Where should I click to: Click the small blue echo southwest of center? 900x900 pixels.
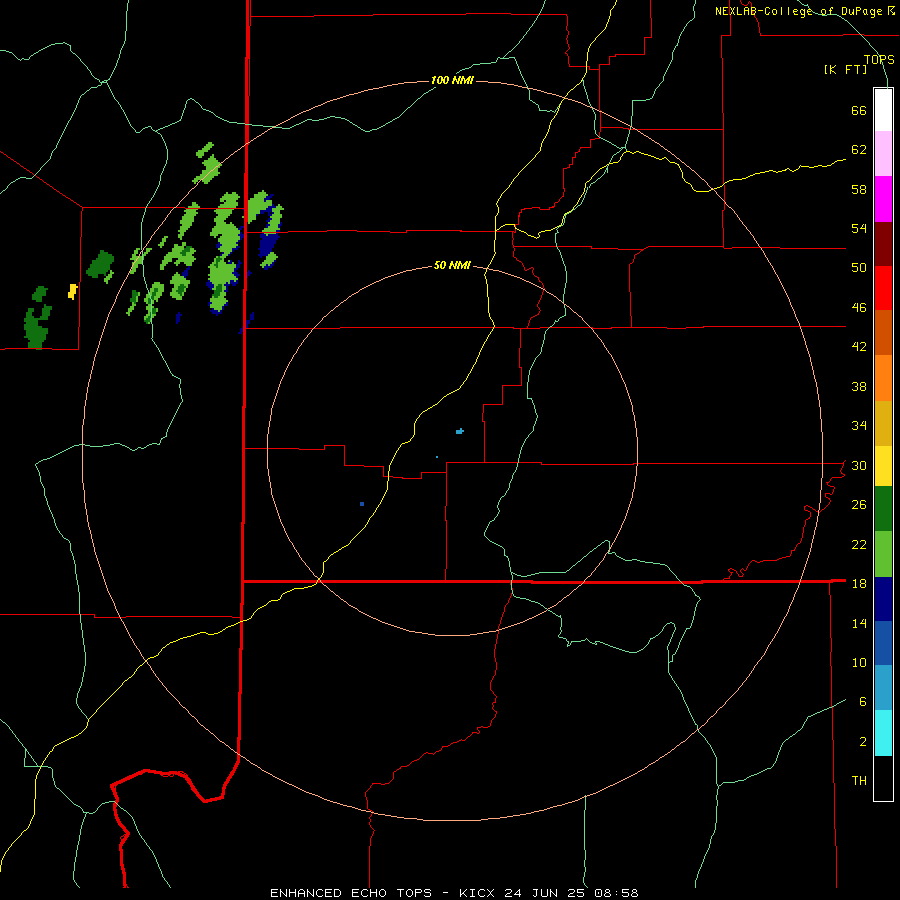[x=362, y=504]
